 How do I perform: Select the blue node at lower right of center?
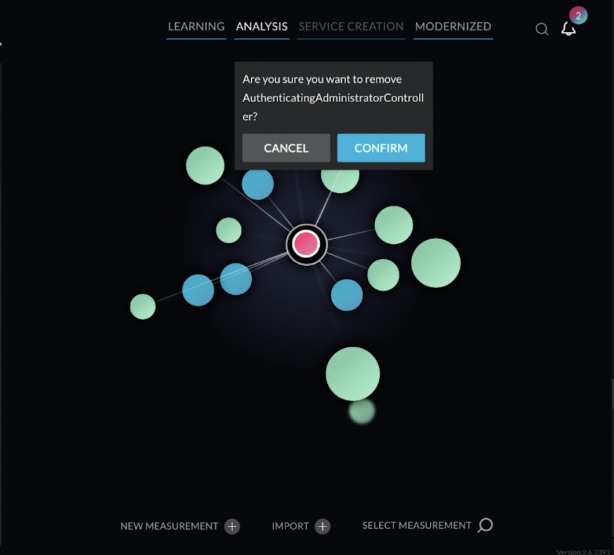pyautogui.click(x=347, y=295)
